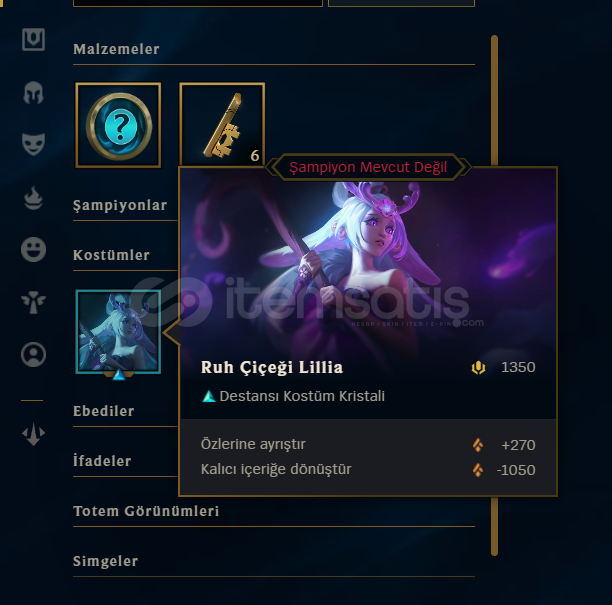The width and height of the screenshot is (612, 605).
Task: Select the eternals flame filter icon
Action: coord(34,198)
